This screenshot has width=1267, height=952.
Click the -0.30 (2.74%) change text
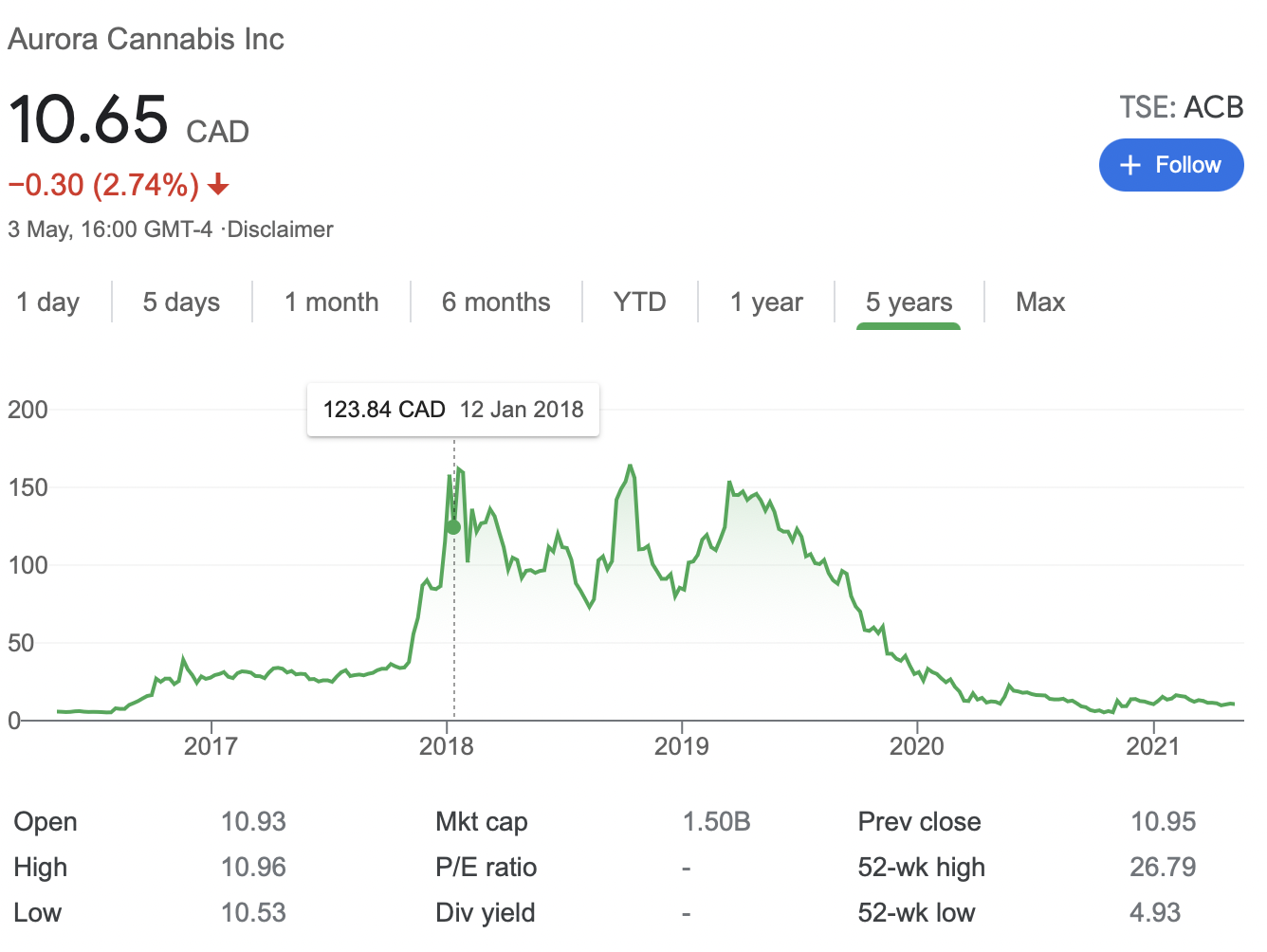(103, 184)
